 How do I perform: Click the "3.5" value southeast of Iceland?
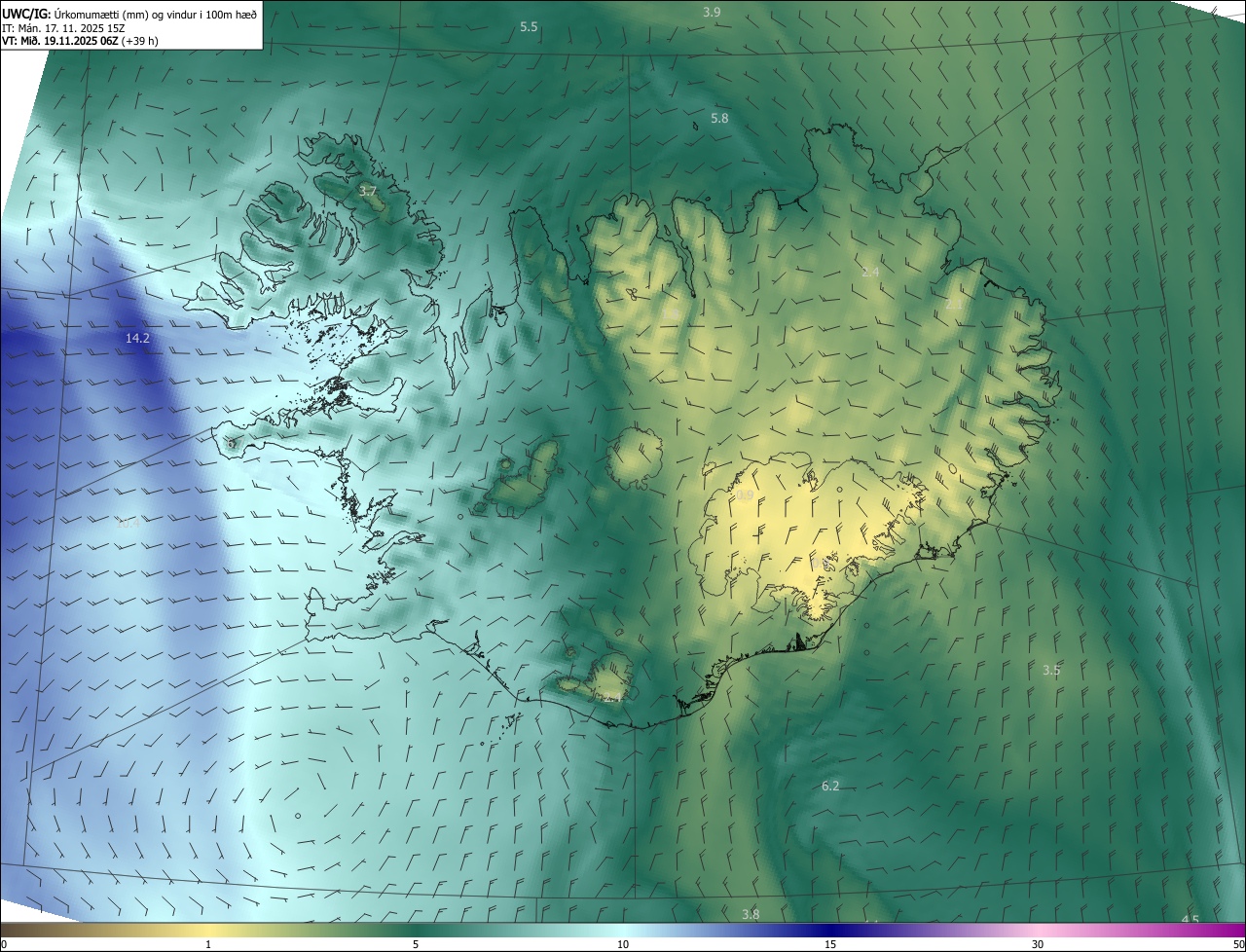click(x=1051, y=671)
